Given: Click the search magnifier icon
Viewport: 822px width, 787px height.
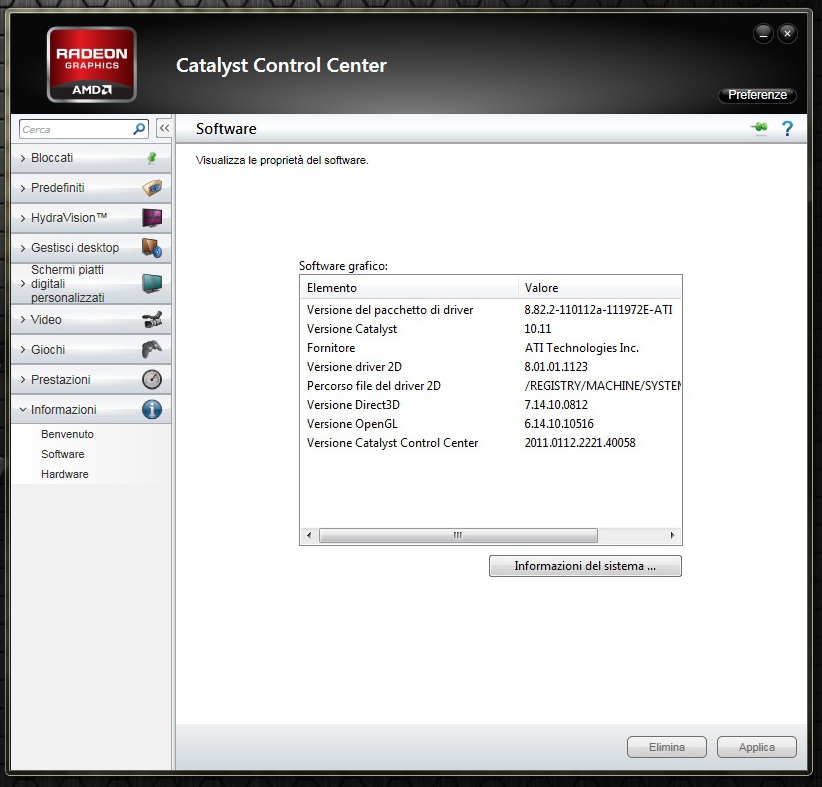Looking at the screenshot, I should (139, 129).
